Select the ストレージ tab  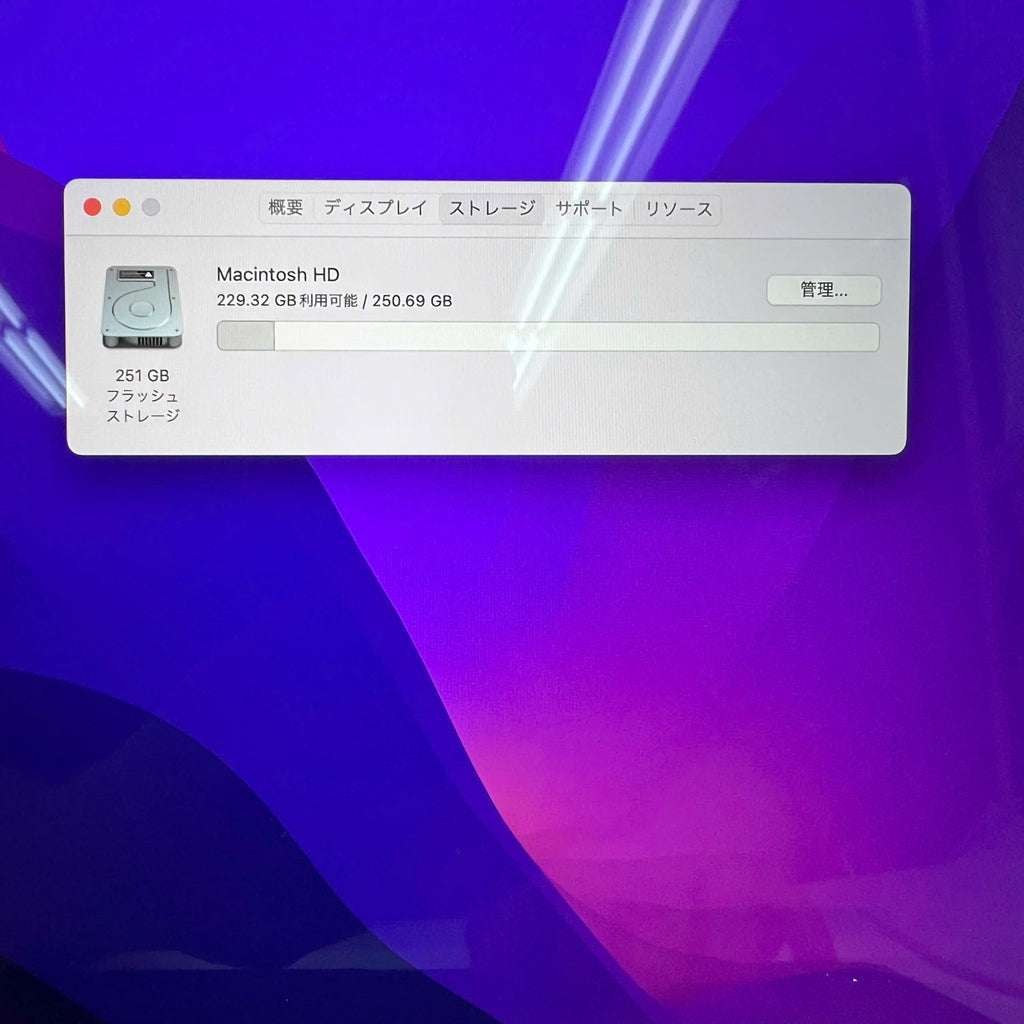click(492, 209)
